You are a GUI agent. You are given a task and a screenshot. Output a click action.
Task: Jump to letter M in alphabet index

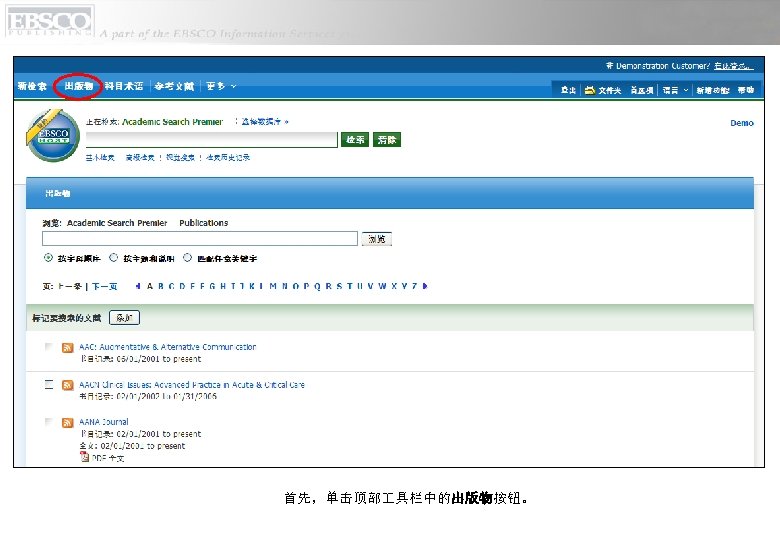pyautogui.click(x=273, y=286)
